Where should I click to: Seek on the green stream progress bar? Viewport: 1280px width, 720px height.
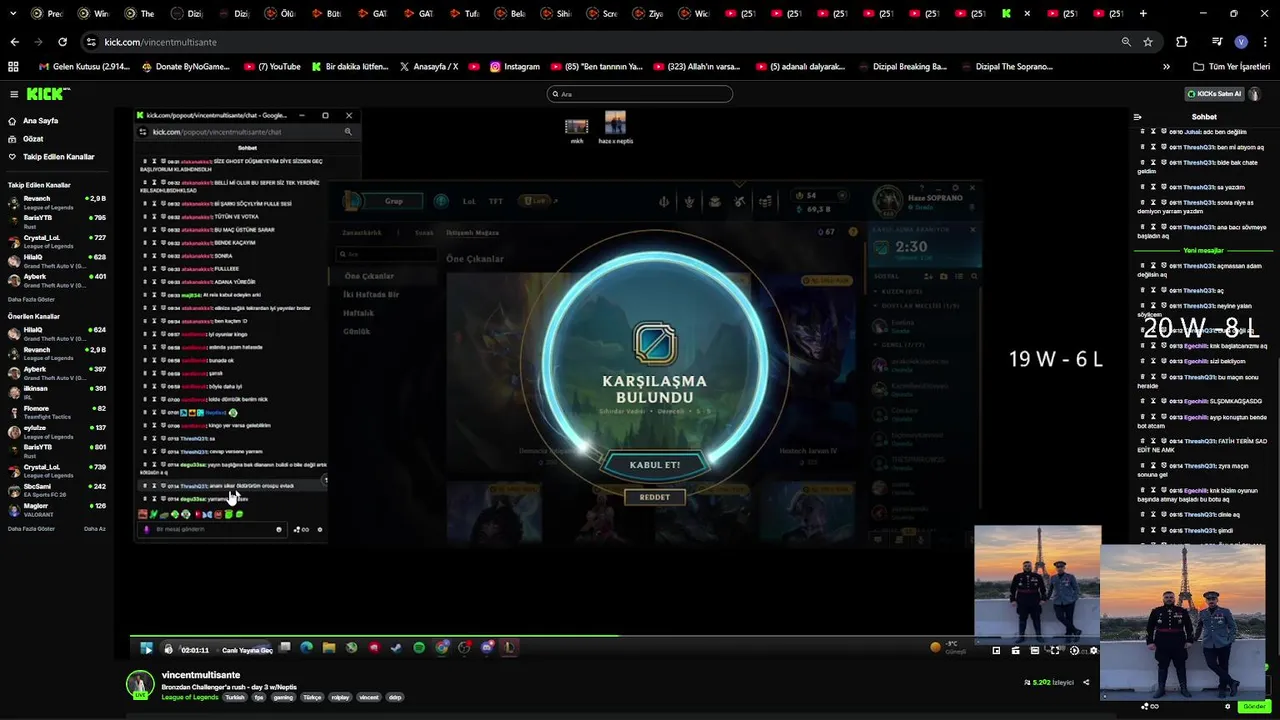[x=615, y=635]
